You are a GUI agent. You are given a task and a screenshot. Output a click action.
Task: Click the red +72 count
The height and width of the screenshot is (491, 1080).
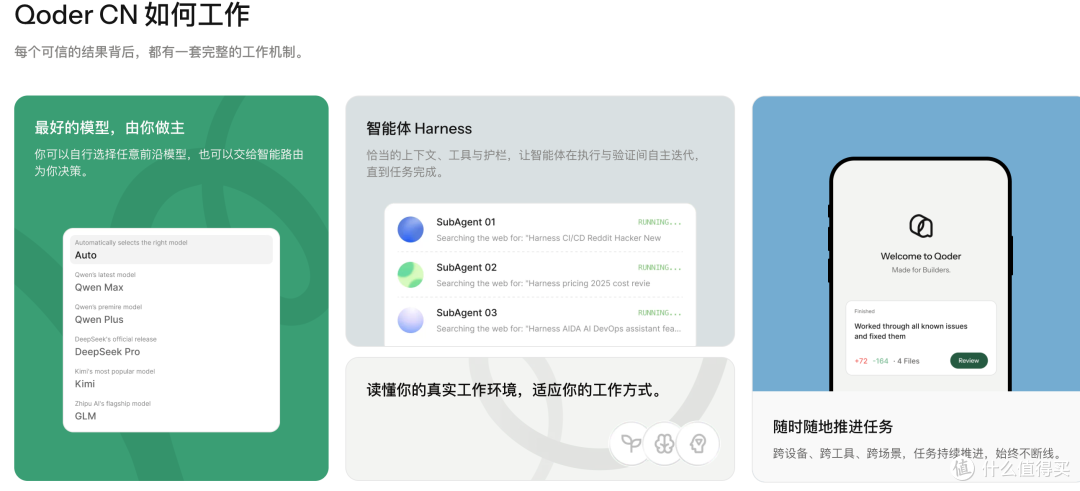tap(860, 361)
